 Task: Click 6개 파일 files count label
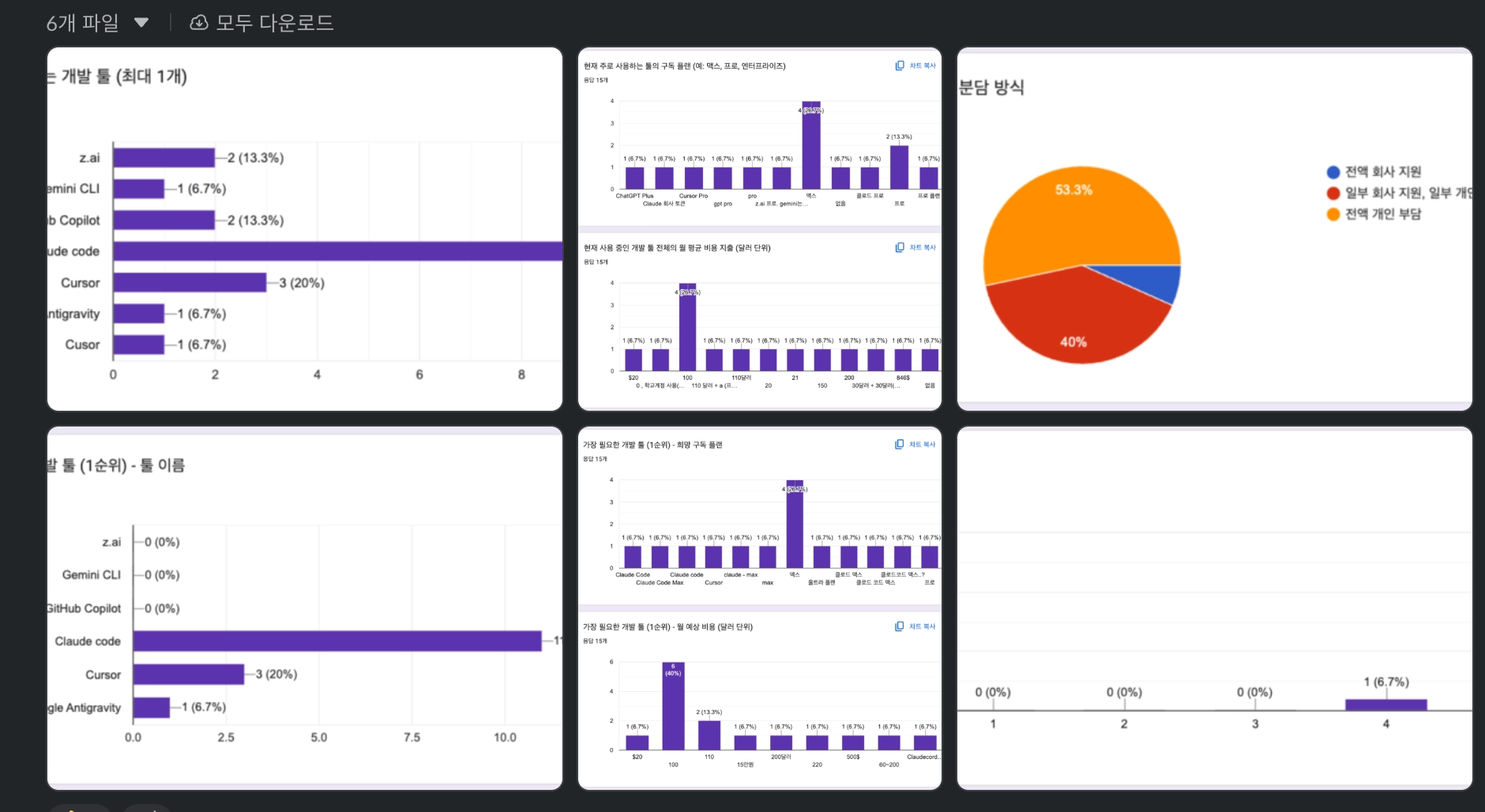click(x=82, y=23)
